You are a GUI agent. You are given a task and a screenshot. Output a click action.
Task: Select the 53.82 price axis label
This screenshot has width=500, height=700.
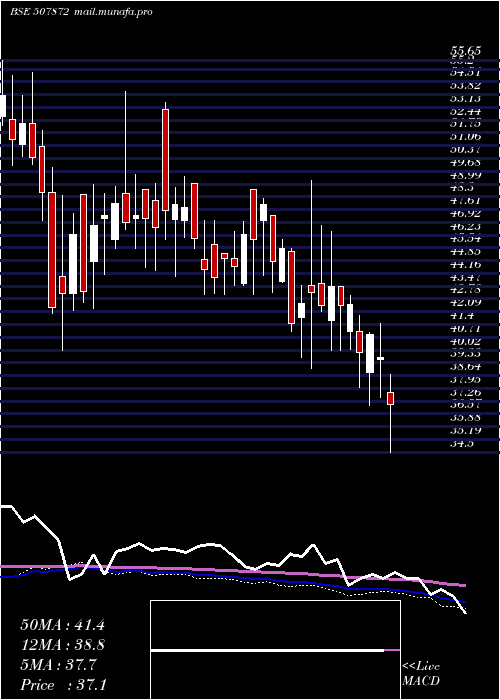tap(465, 85)
